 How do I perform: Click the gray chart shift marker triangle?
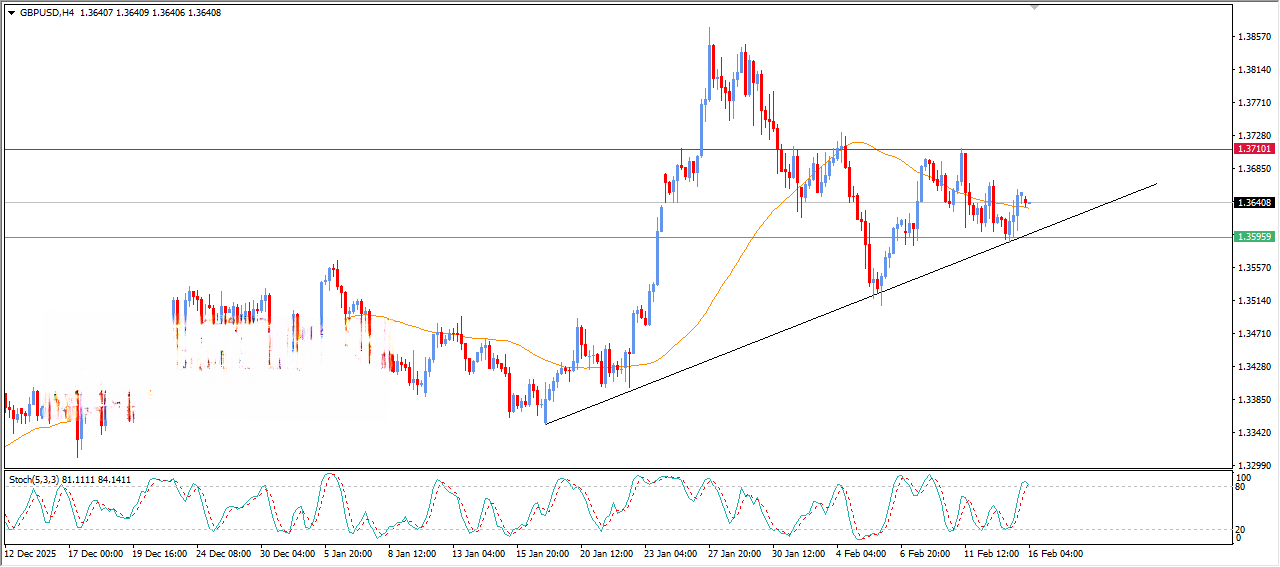[x=1034, y=7]
